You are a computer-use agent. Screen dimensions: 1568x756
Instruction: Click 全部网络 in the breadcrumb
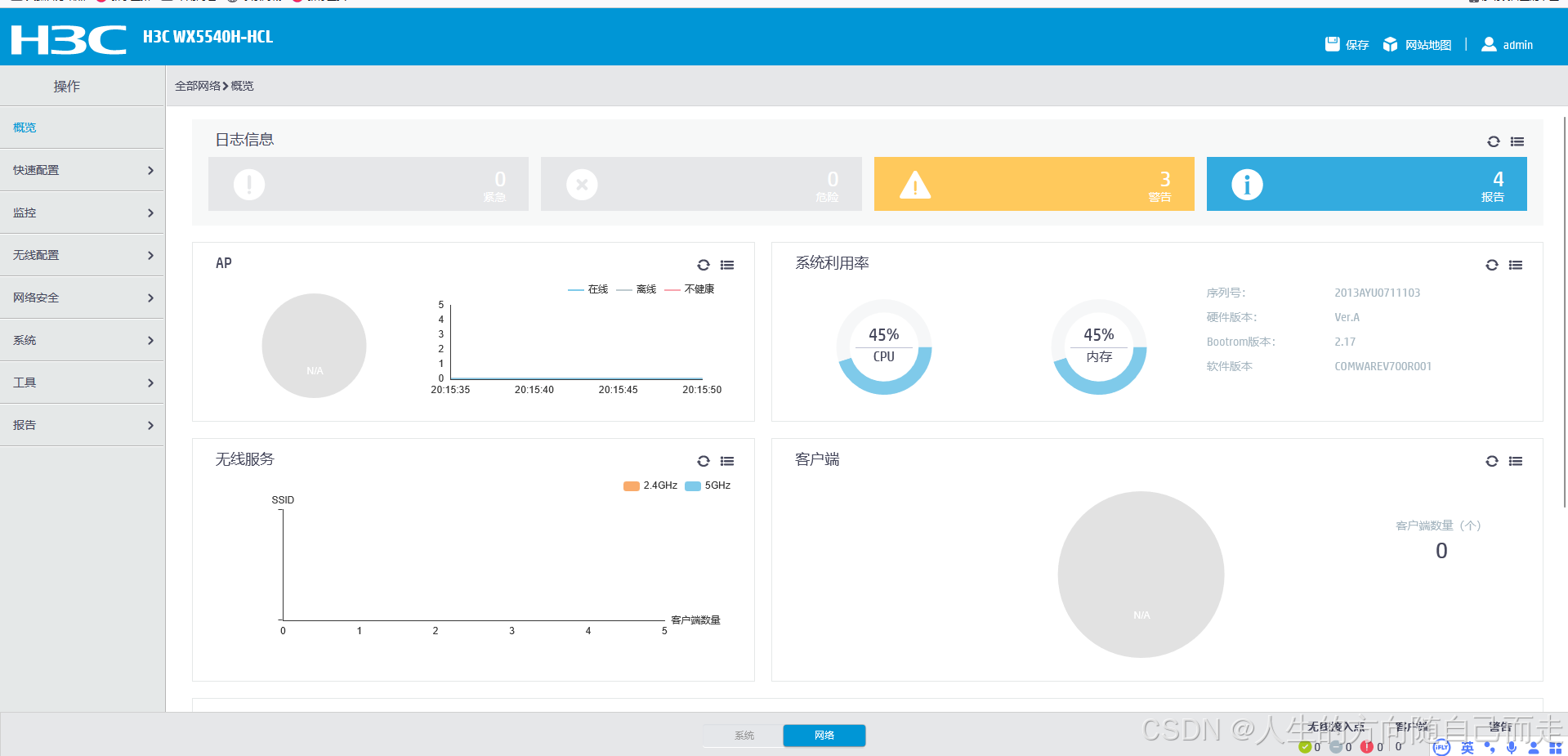tap(198, 86)
